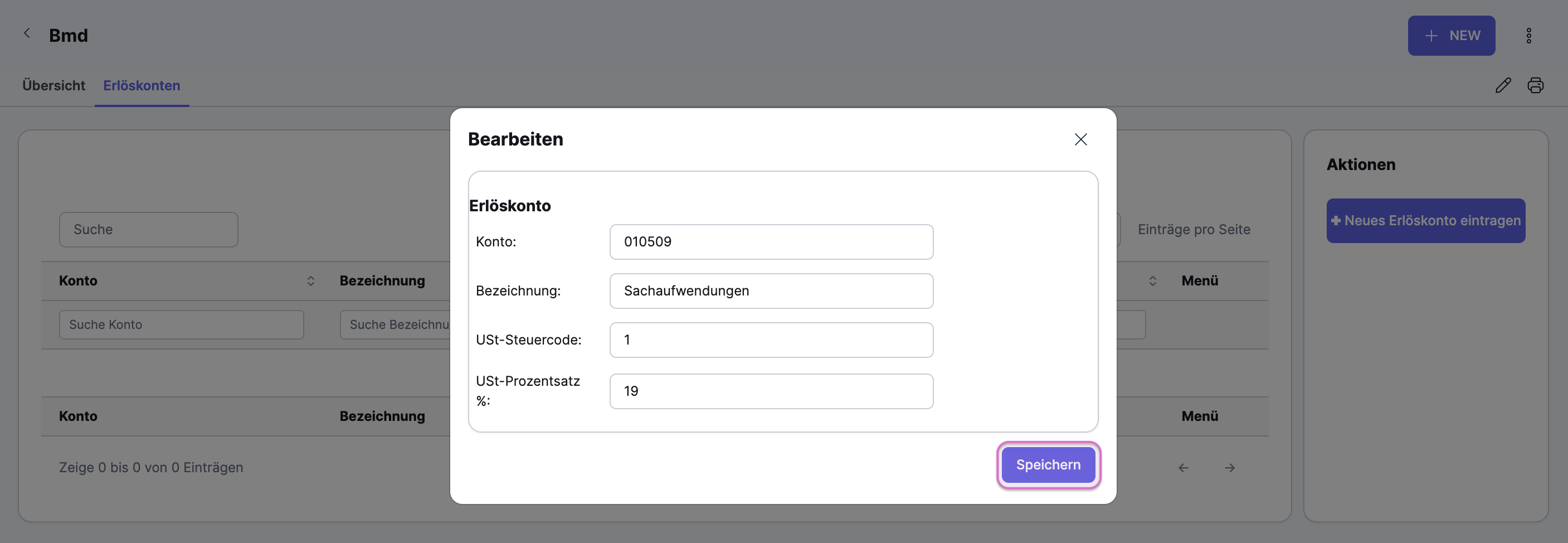This screenshot has height=543, width=1568.
Task: Sort by Konto column arrows
Action: coord(310,280)
